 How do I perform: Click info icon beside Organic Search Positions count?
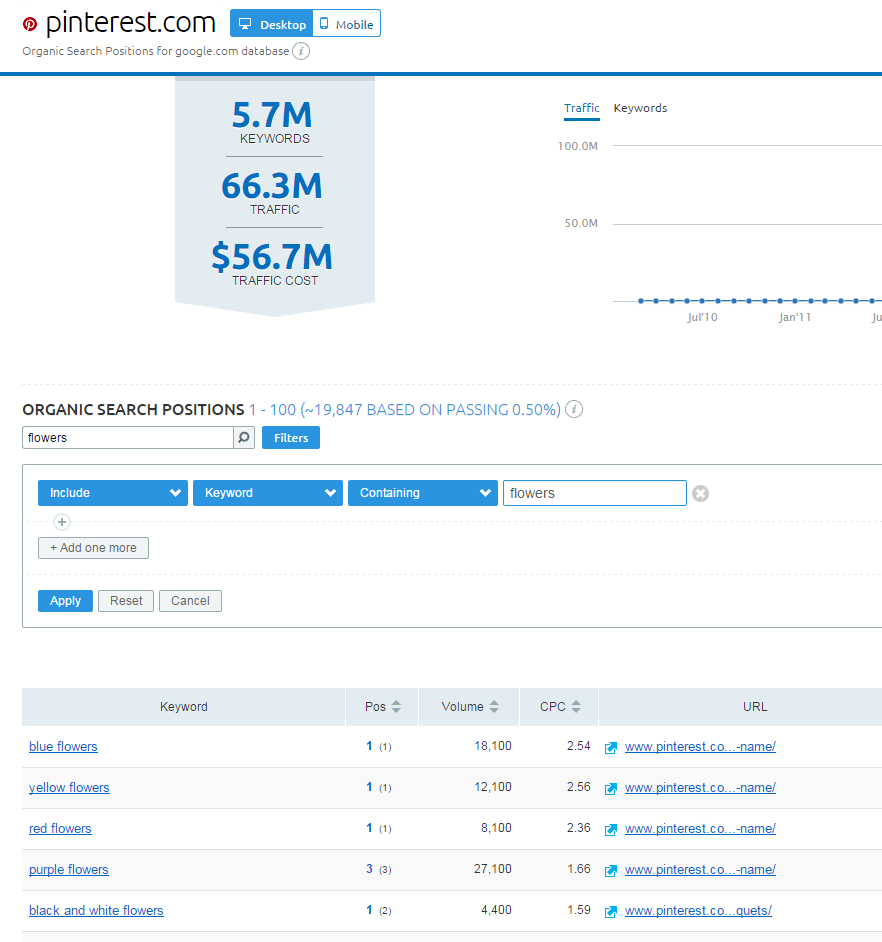574,410
